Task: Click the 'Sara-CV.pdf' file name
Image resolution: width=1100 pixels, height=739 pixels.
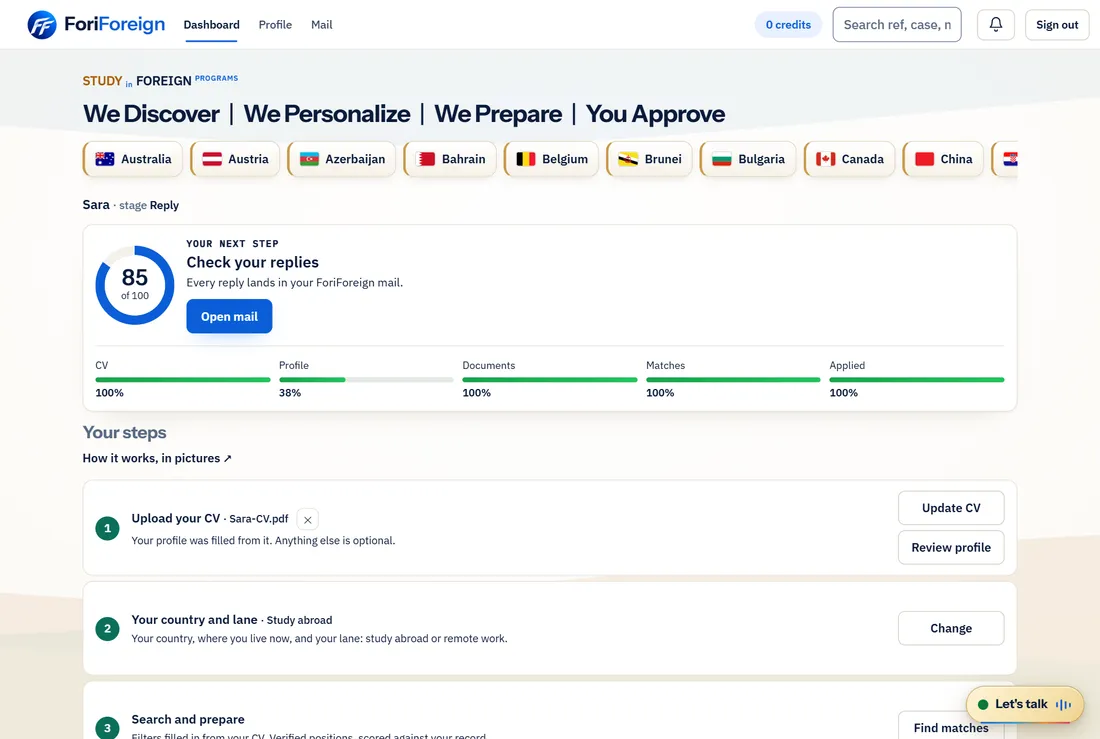Action: click(x=259, y=519)
